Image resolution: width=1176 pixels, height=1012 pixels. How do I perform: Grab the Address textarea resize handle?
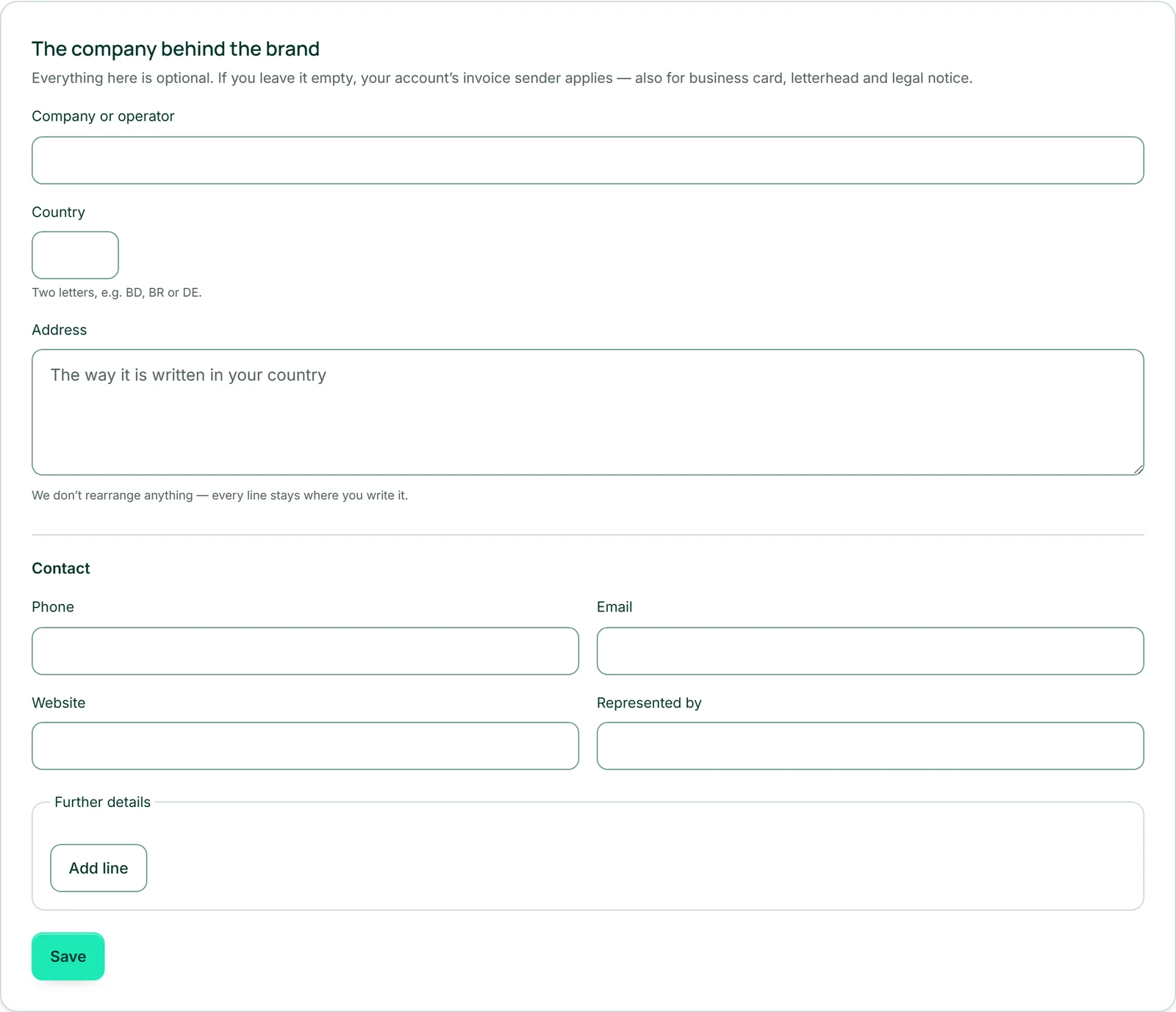point(1138,469)
